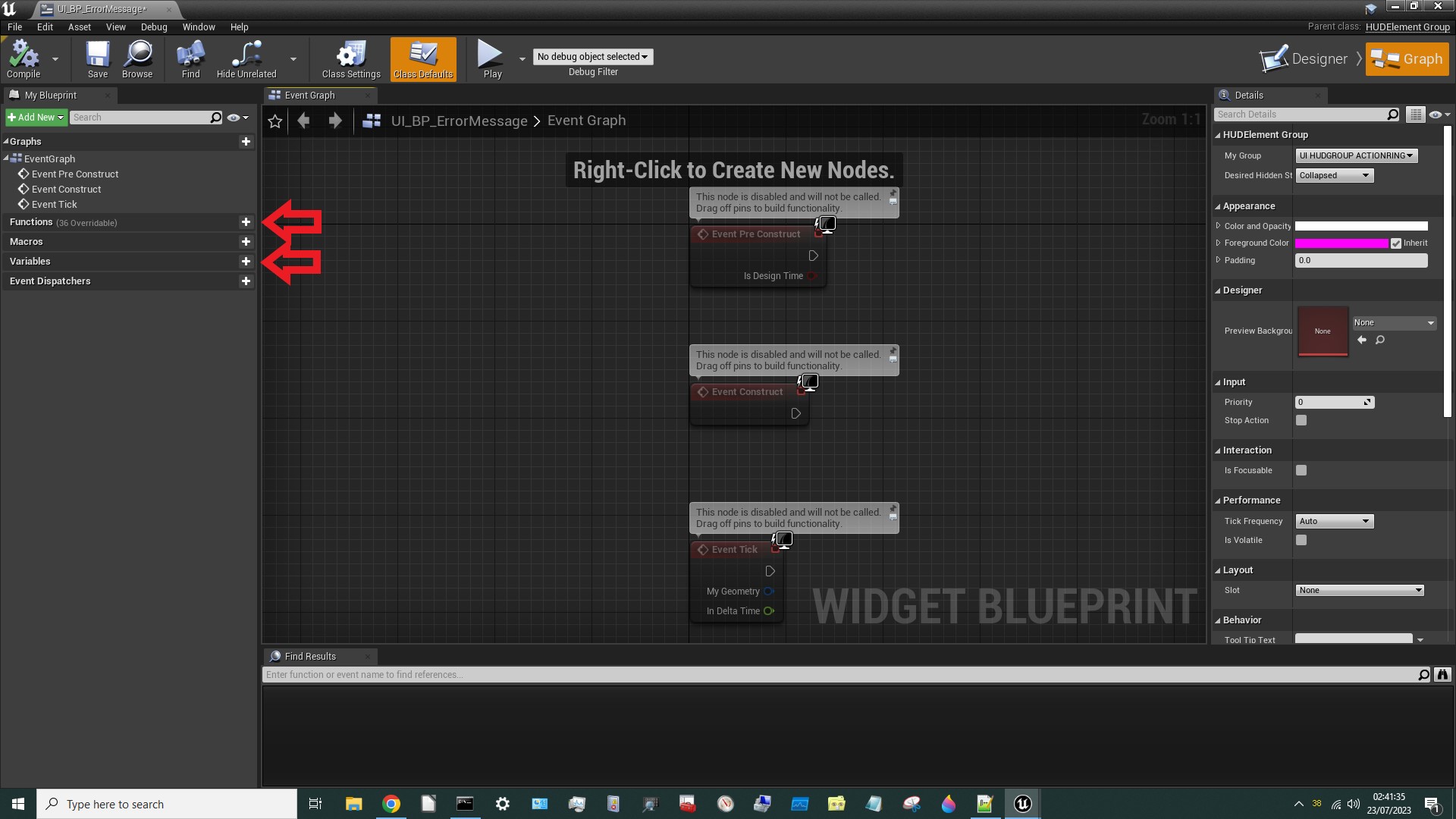Toggle Hide Unrelated nodes
The width and height of the screenshot is (1456, 819).
pos(246,59)
